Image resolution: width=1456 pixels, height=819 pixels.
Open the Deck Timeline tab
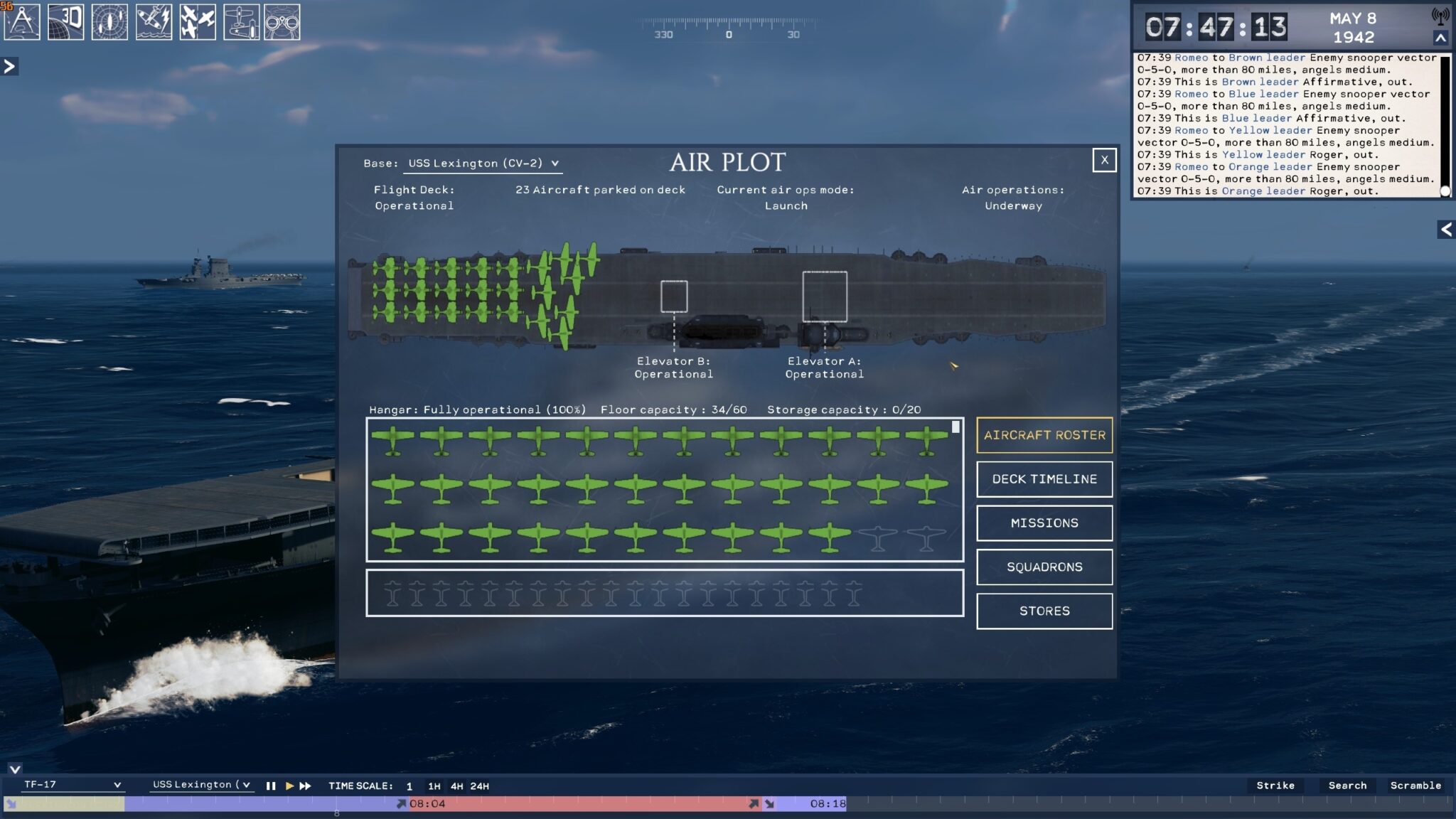click(x=1044, y=479)
